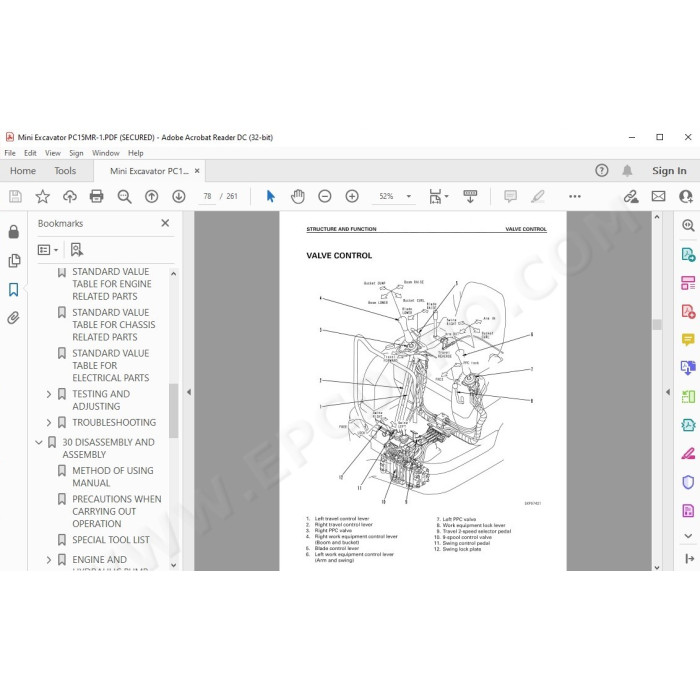
Task: Close the Bookmarks panel
Action: (x=165, y=223)
